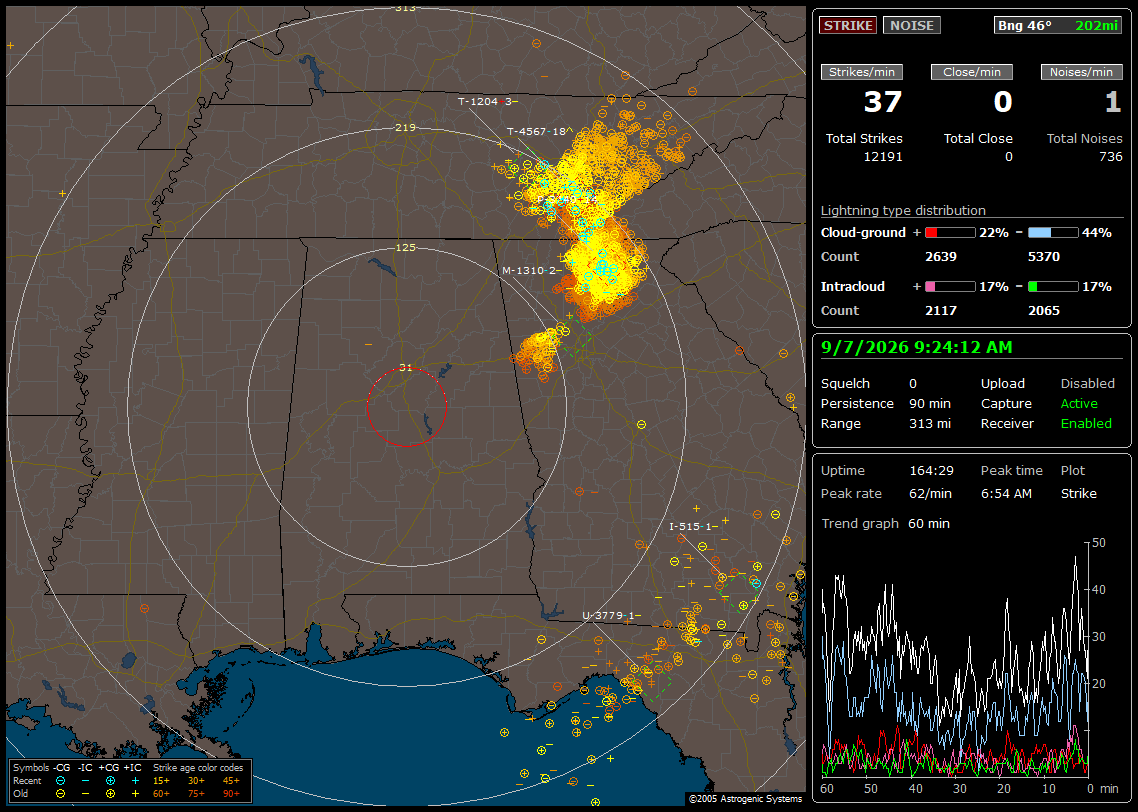Click the pink positive intracloud bar
This screenshot has width=1138, height=812.
point(950,287)
